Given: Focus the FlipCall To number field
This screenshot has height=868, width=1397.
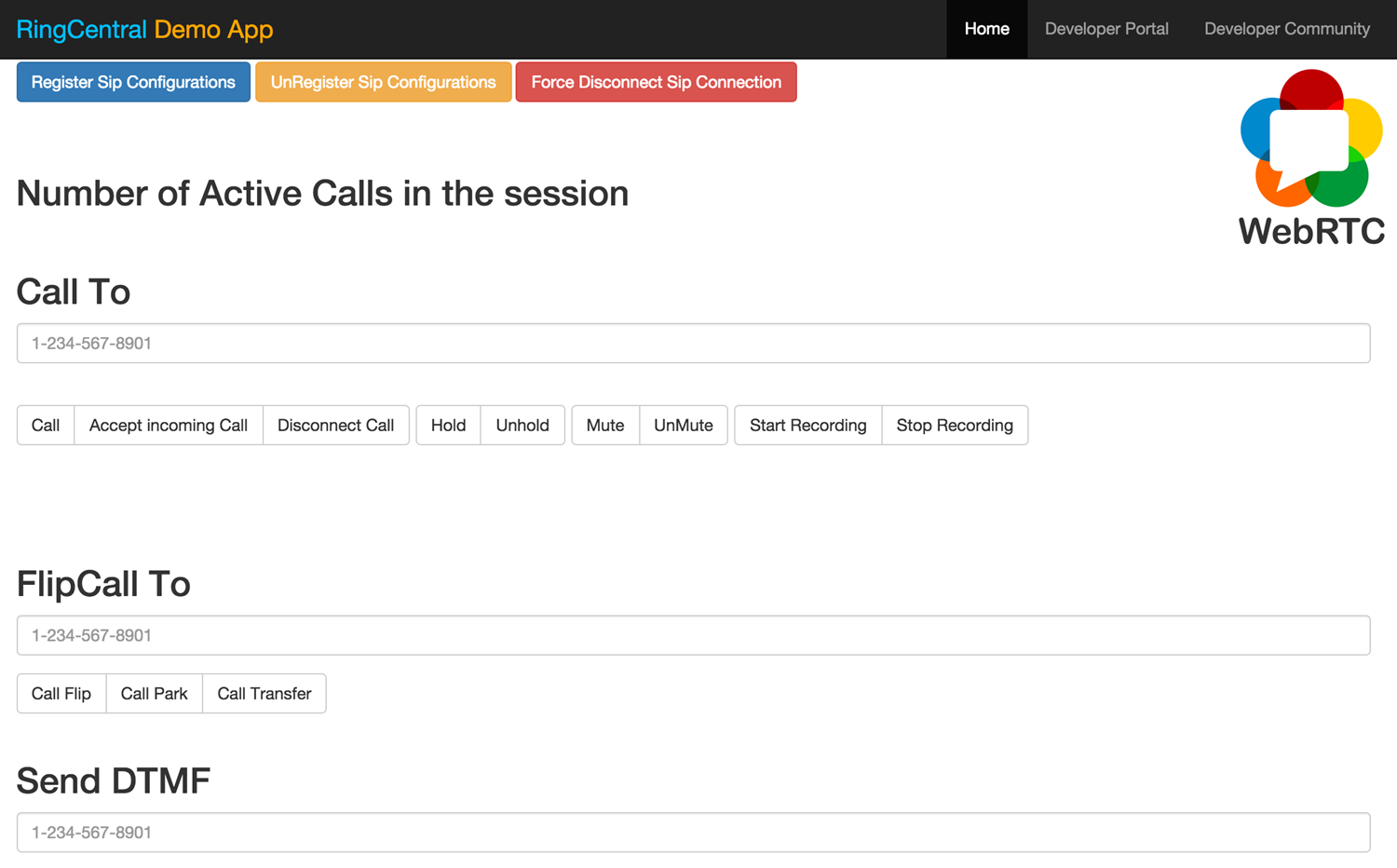Looking at the screenshot, I should (693, 635).
